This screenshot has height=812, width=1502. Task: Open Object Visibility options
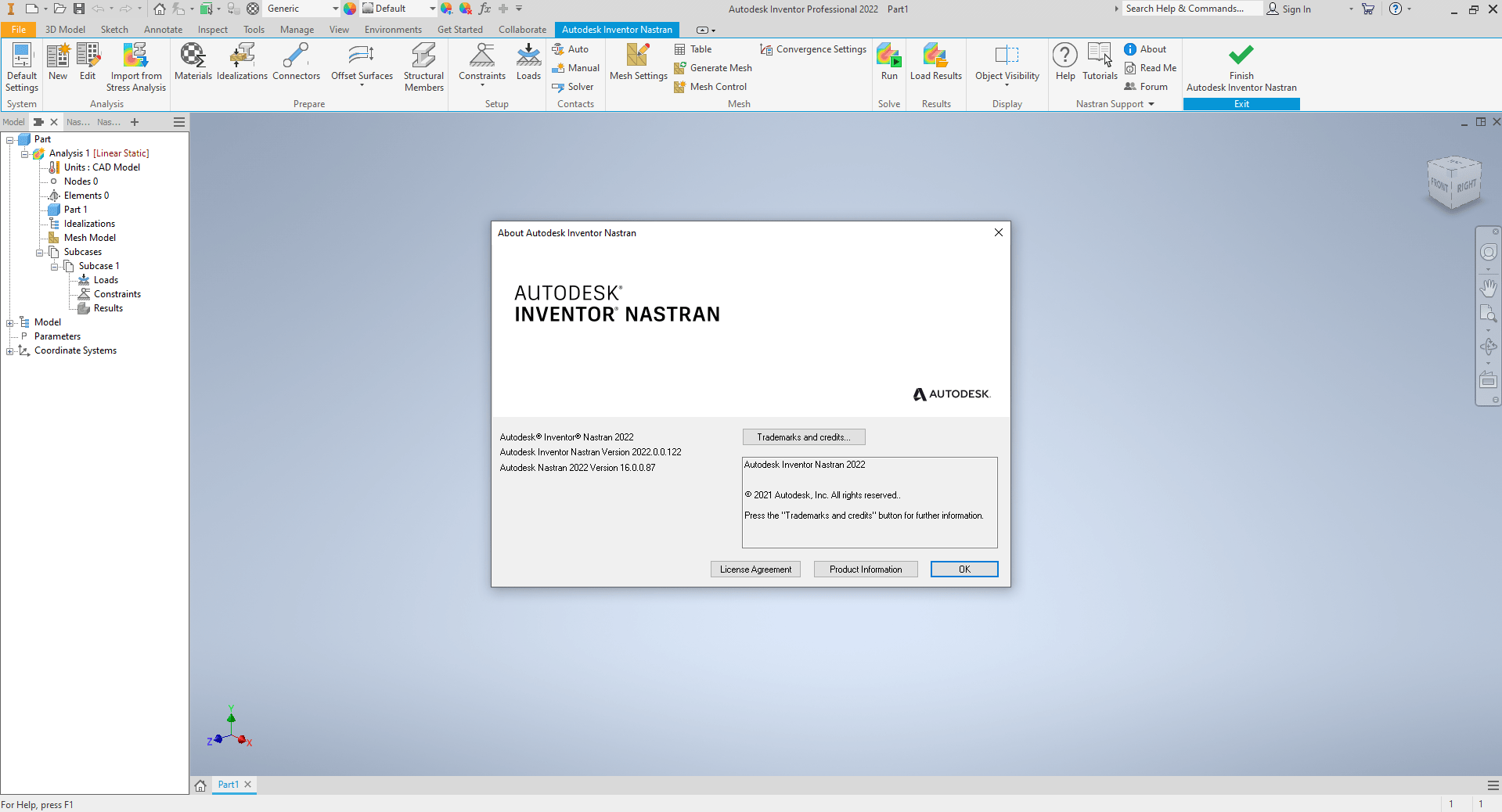(1007, 64)
